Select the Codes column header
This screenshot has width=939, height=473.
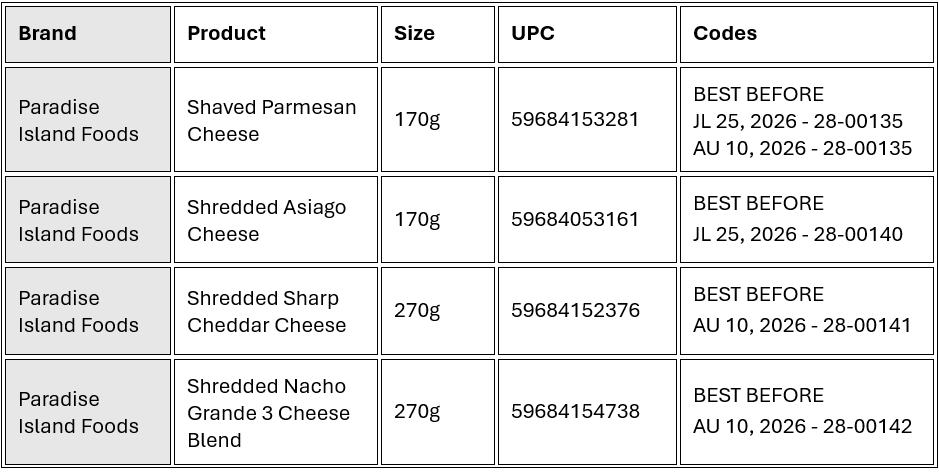tap(725, 33)
